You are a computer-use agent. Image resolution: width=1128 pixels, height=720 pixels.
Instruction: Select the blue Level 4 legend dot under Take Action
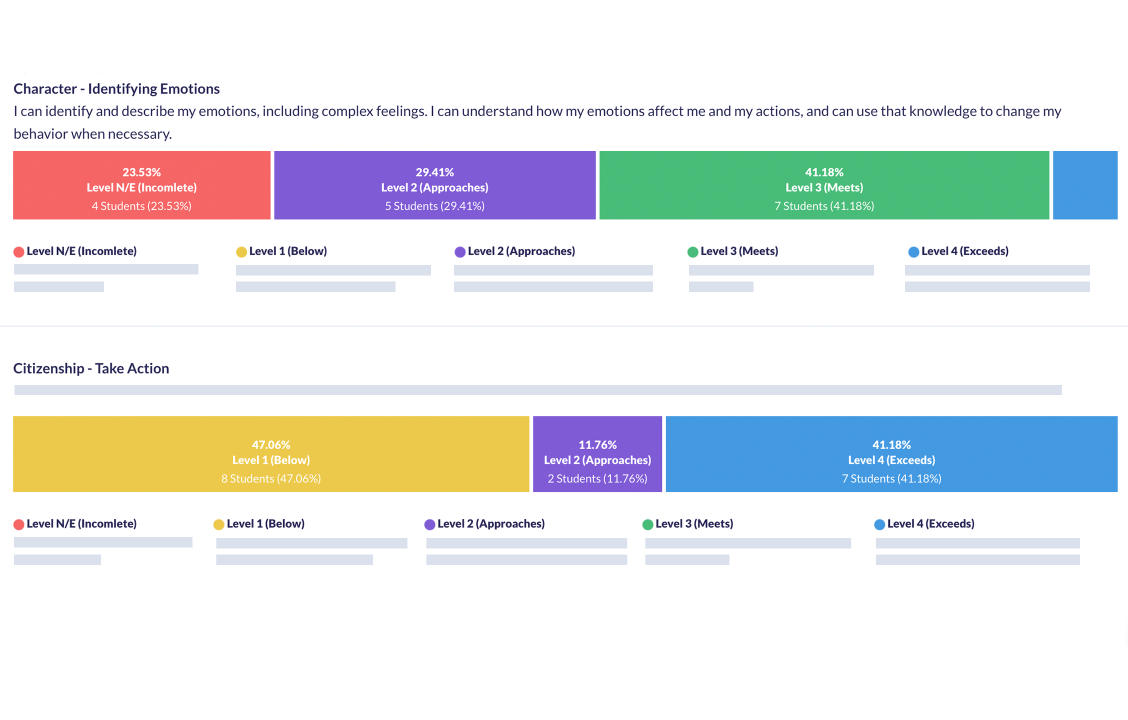pyautogui.click(x=879, y=523)
